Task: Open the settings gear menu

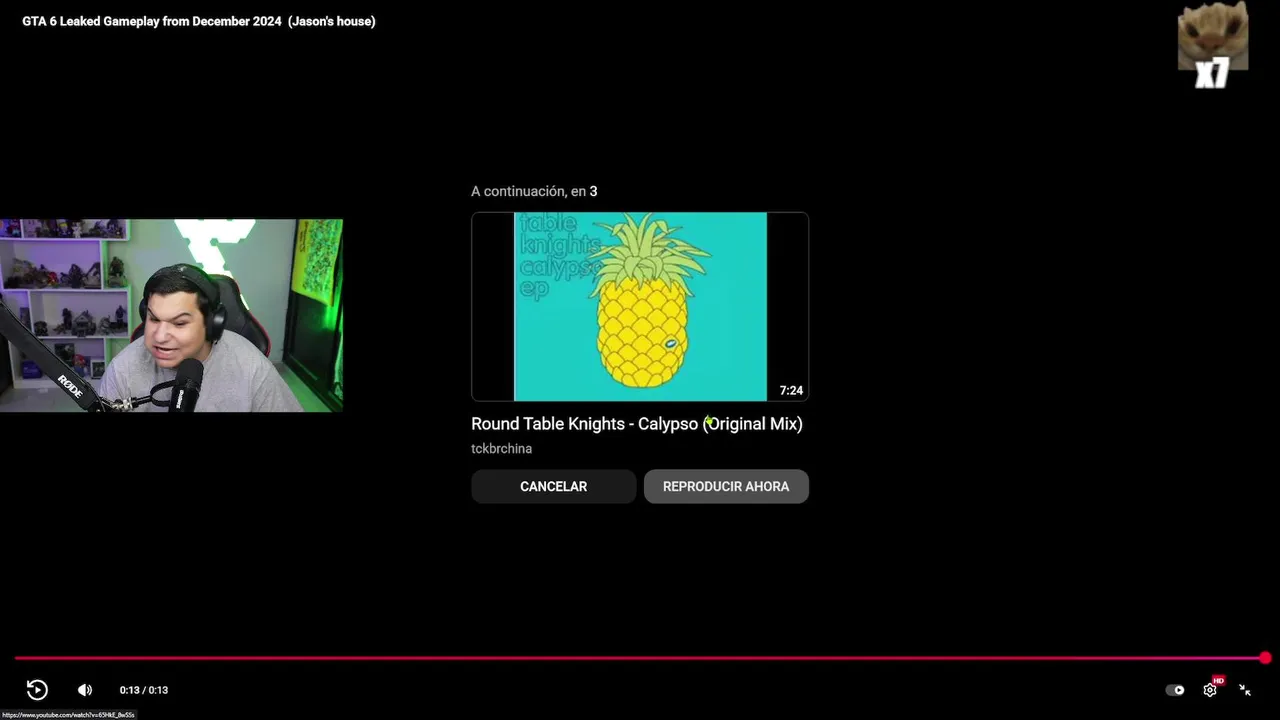Action: tap(1210, 689)
